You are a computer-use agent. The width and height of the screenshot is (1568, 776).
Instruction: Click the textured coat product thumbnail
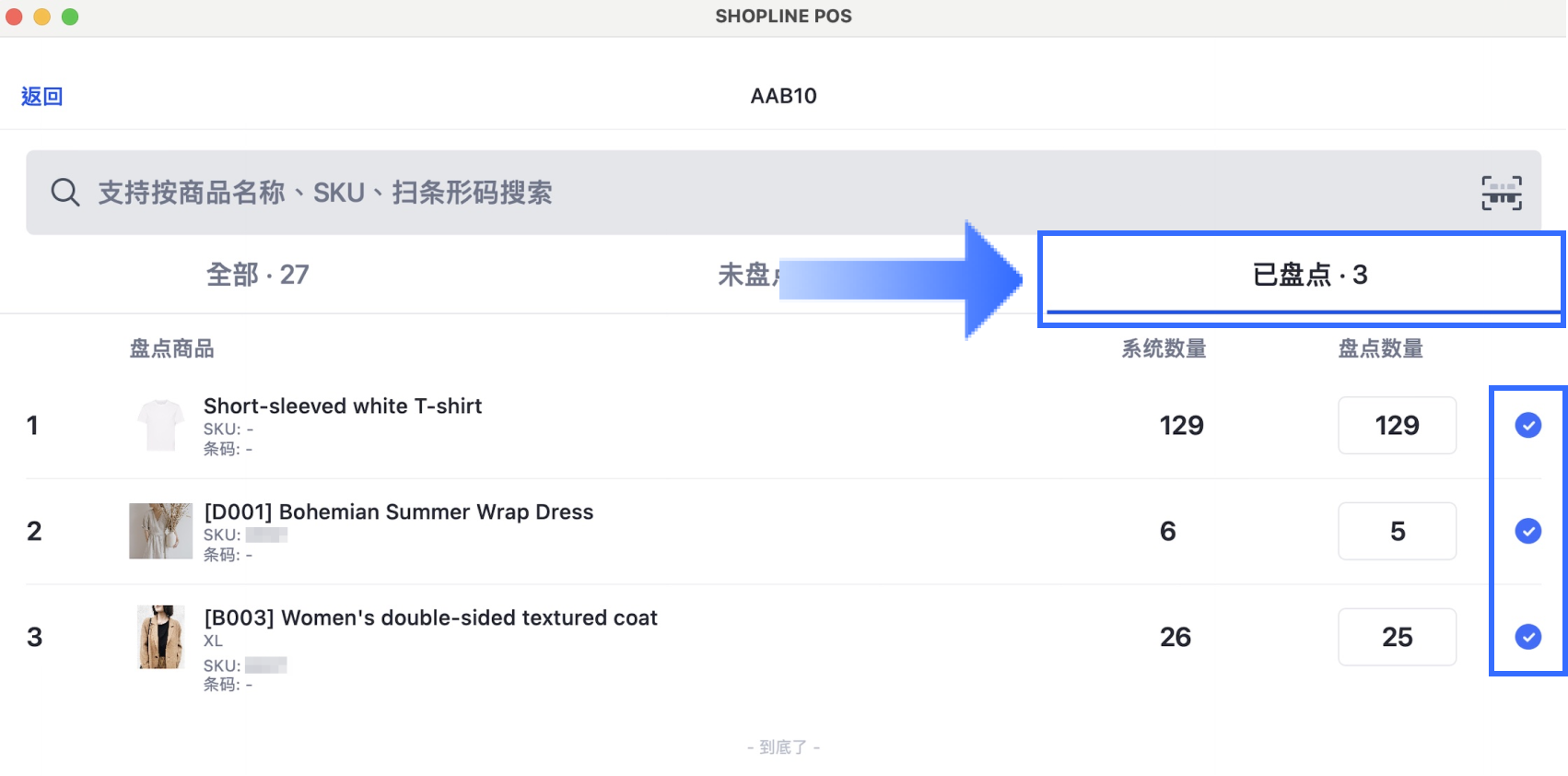coord(161,637)
